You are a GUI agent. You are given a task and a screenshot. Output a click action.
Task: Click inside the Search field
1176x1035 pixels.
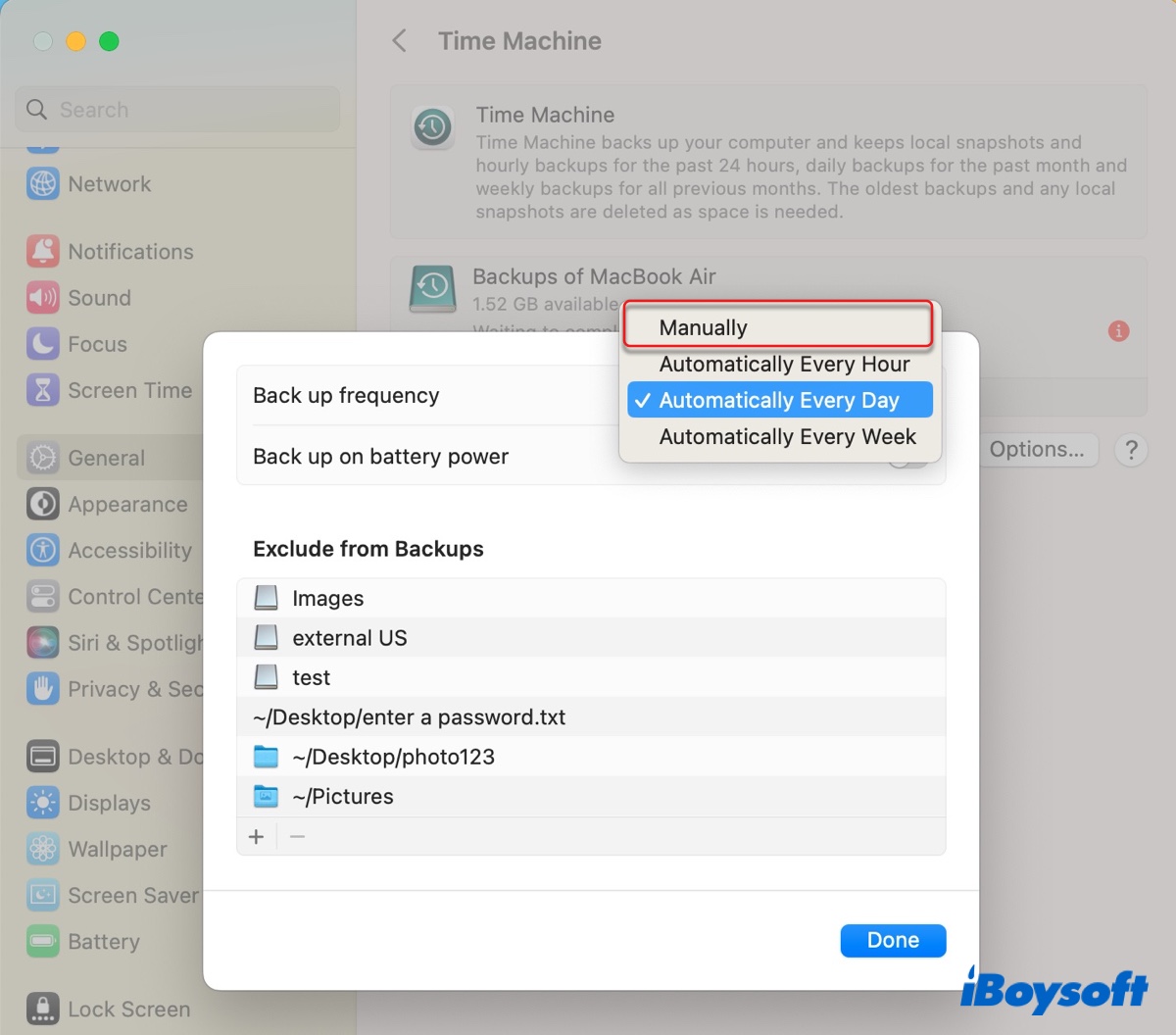pos(176,109)
